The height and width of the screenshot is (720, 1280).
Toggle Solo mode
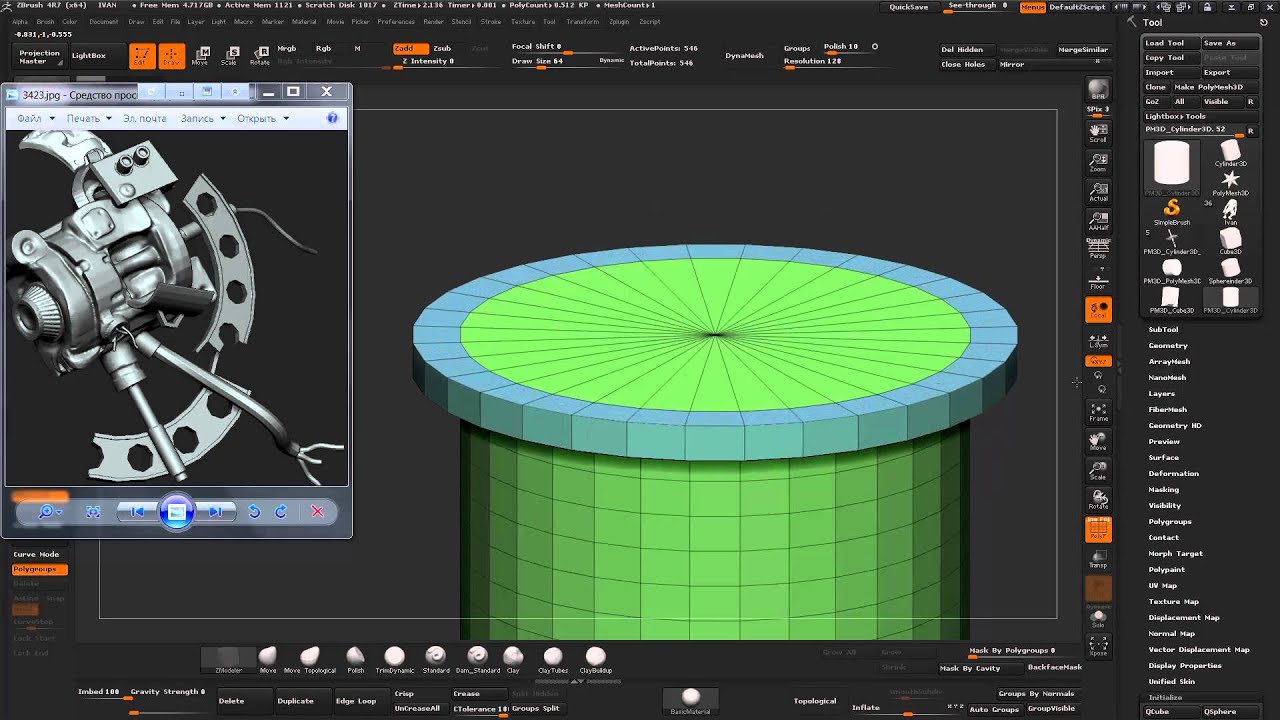1098,617
